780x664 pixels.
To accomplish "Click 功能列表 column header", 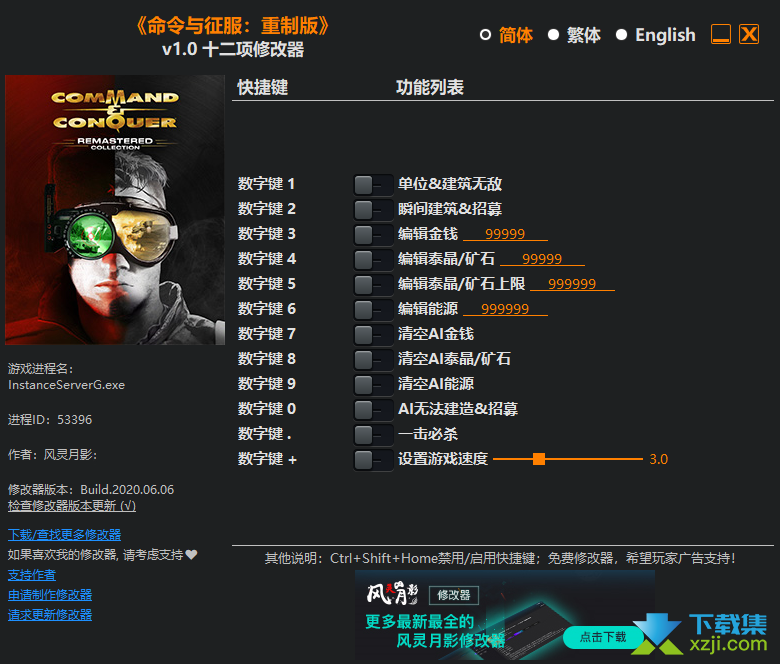I will pyautogui.click(x=430, y=88).
